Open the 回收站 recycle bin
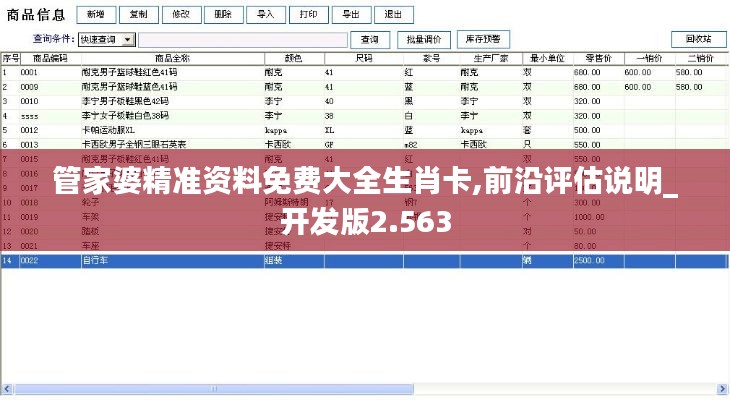This screenshot has height=400, width=730. (x=698, y=39)
